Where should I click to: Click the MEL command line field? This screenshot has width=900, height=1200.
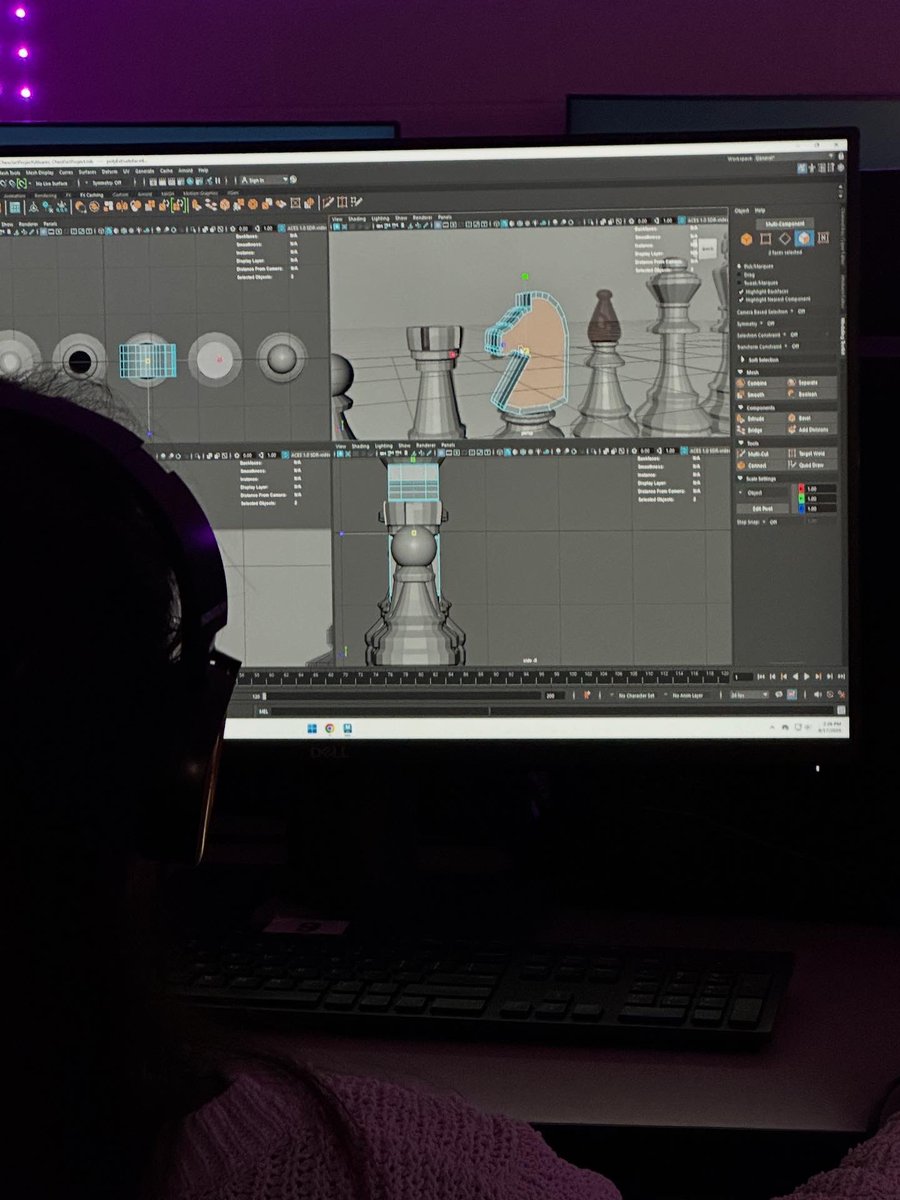tap(554, 711)
